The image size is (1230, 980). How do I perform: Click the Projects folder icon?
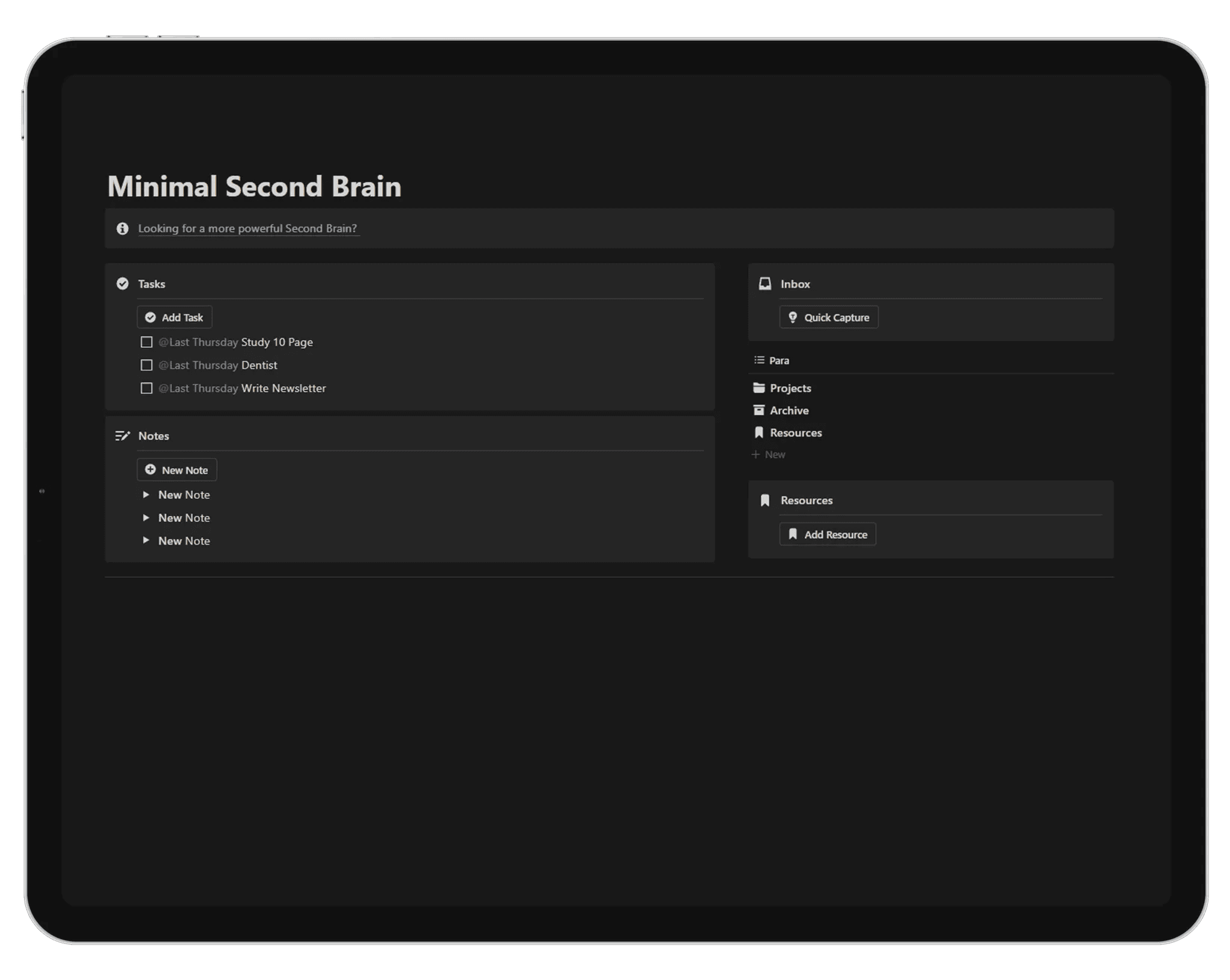(x=759, y=388)
